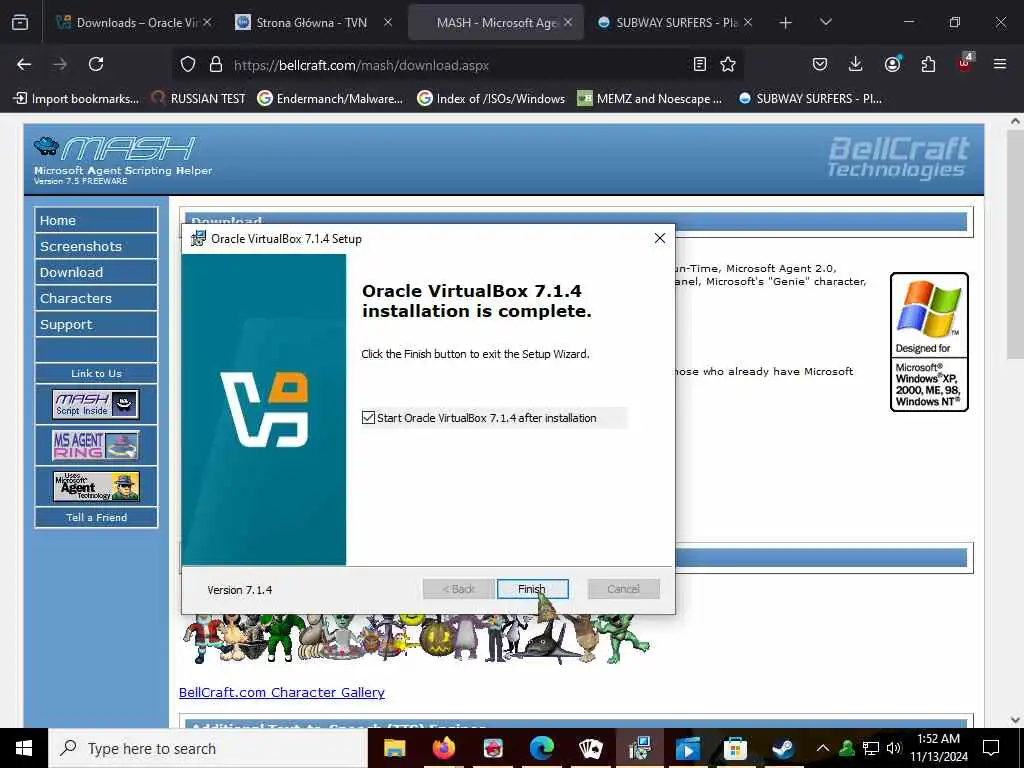
Task: Bookmark this page with the star
Action: click(x=728, y=64)
